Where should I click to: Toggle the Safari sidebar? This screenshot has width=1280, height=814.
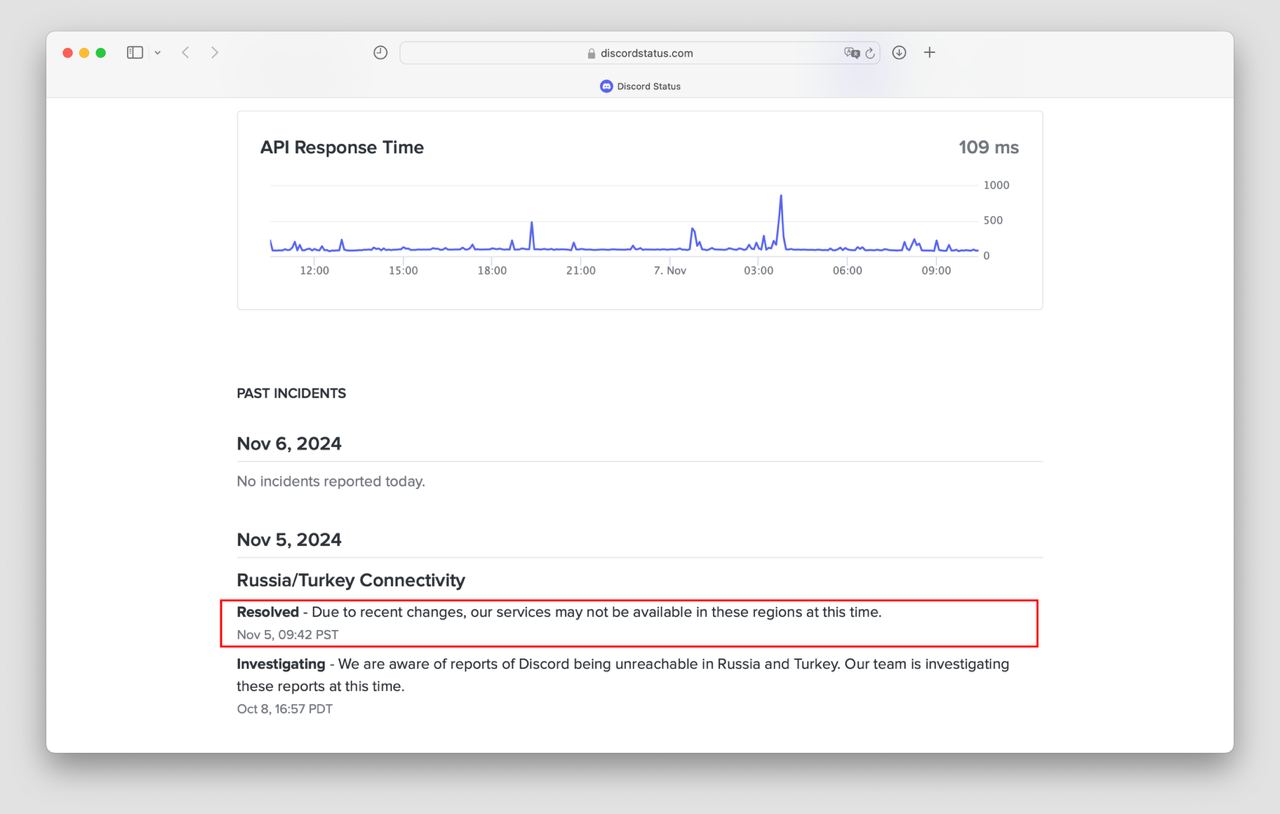(x=135, y=53)
